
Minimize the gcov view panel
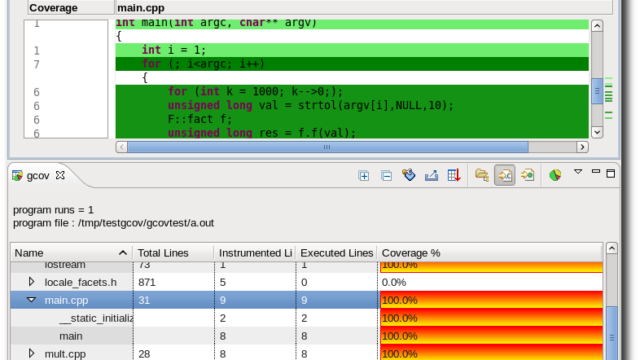pyautogui.click(x=596, y=171)
